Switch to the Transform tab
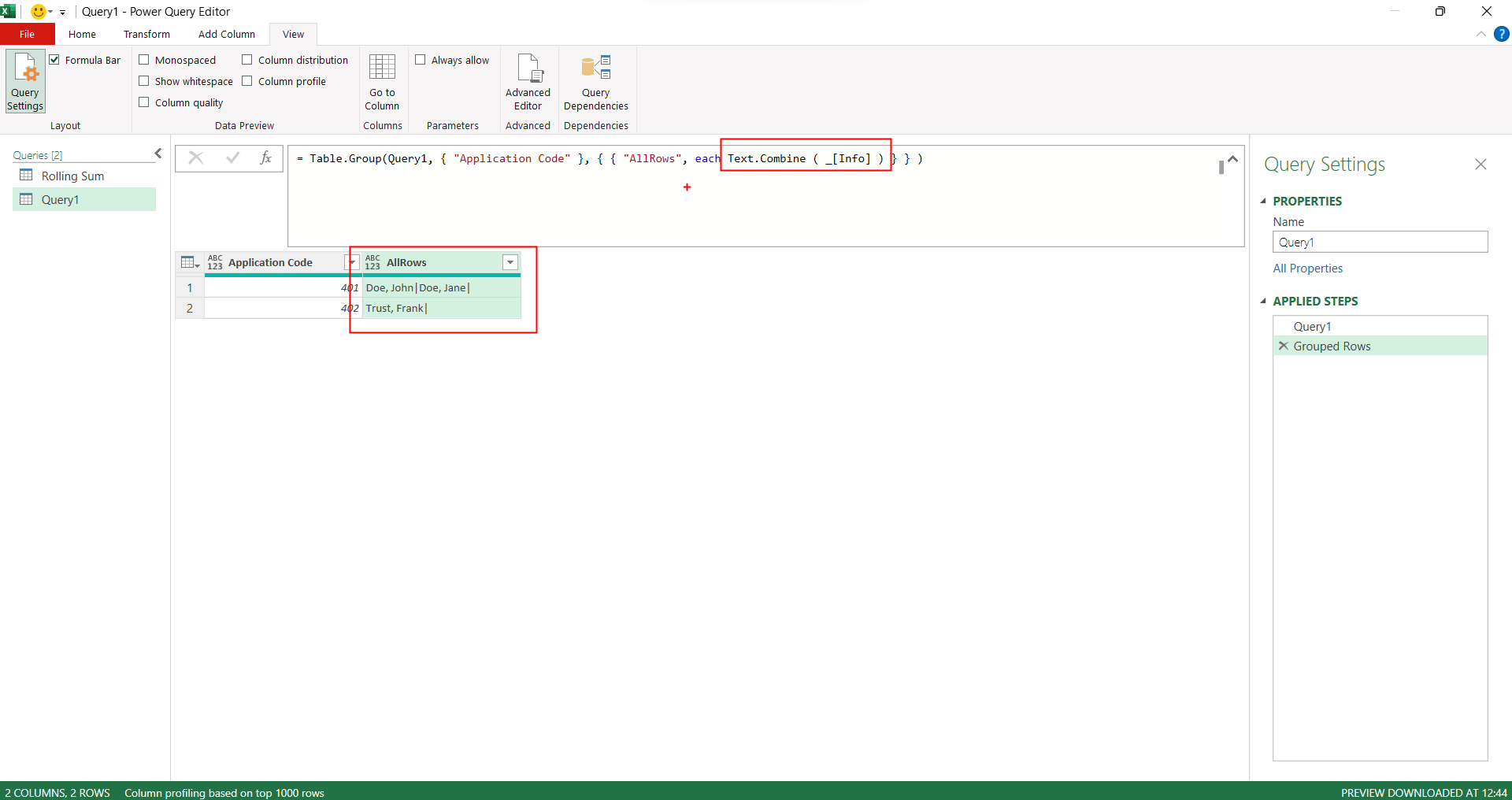The width and height of the screenshot is (1512, 800). [x=146, y=34]
